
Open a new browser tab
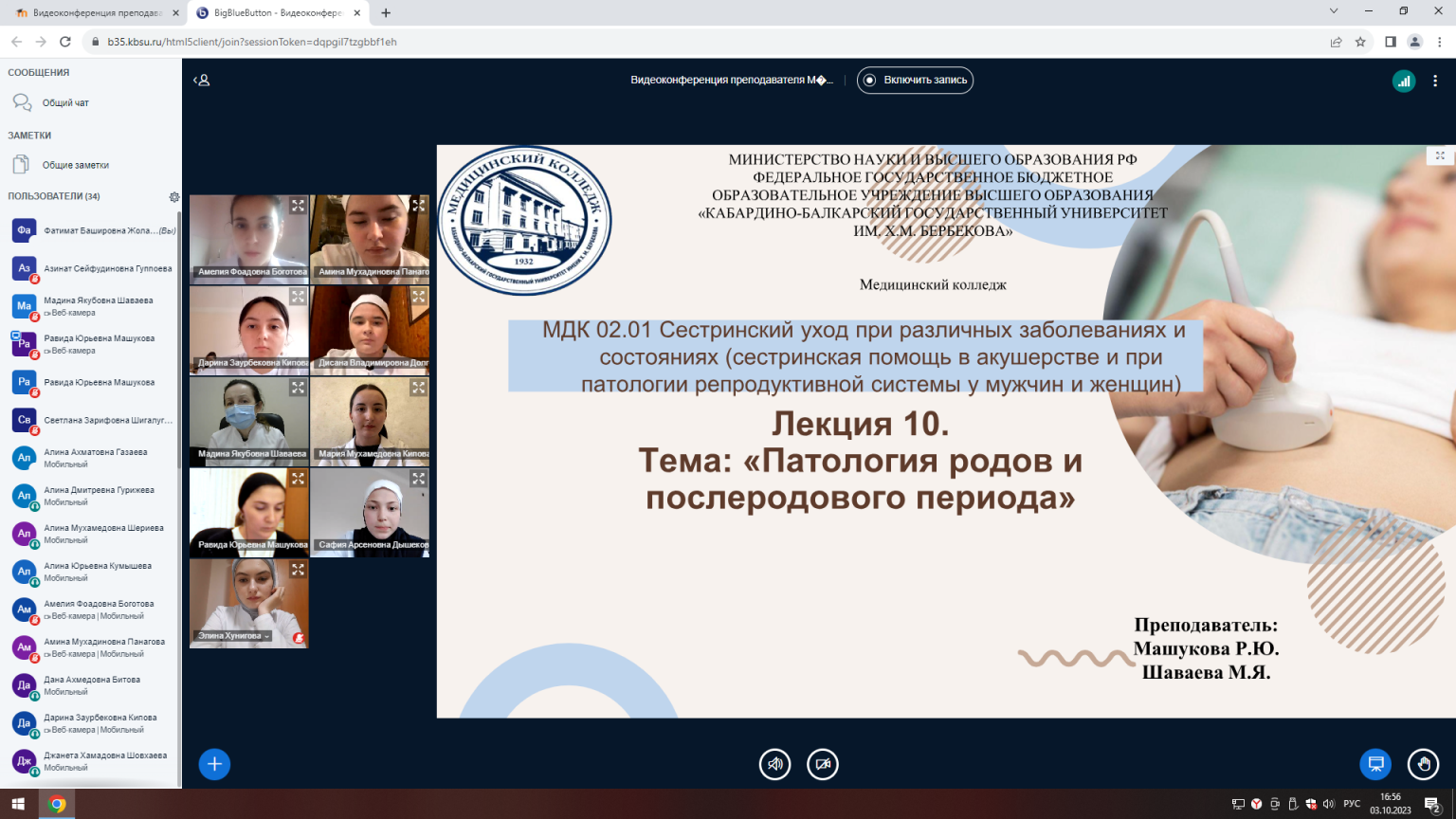(386, 13)
